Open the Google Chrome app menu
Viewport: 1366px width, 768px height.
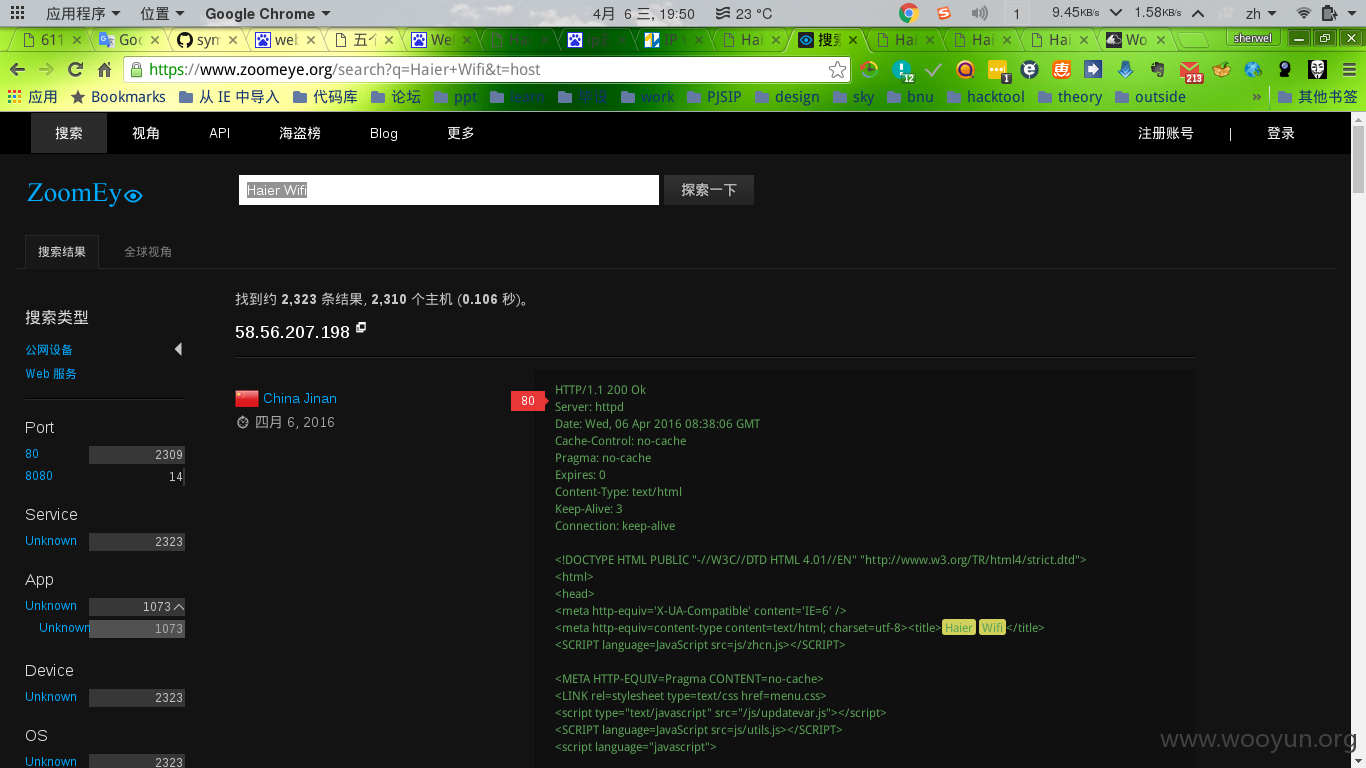coord(267,13)
